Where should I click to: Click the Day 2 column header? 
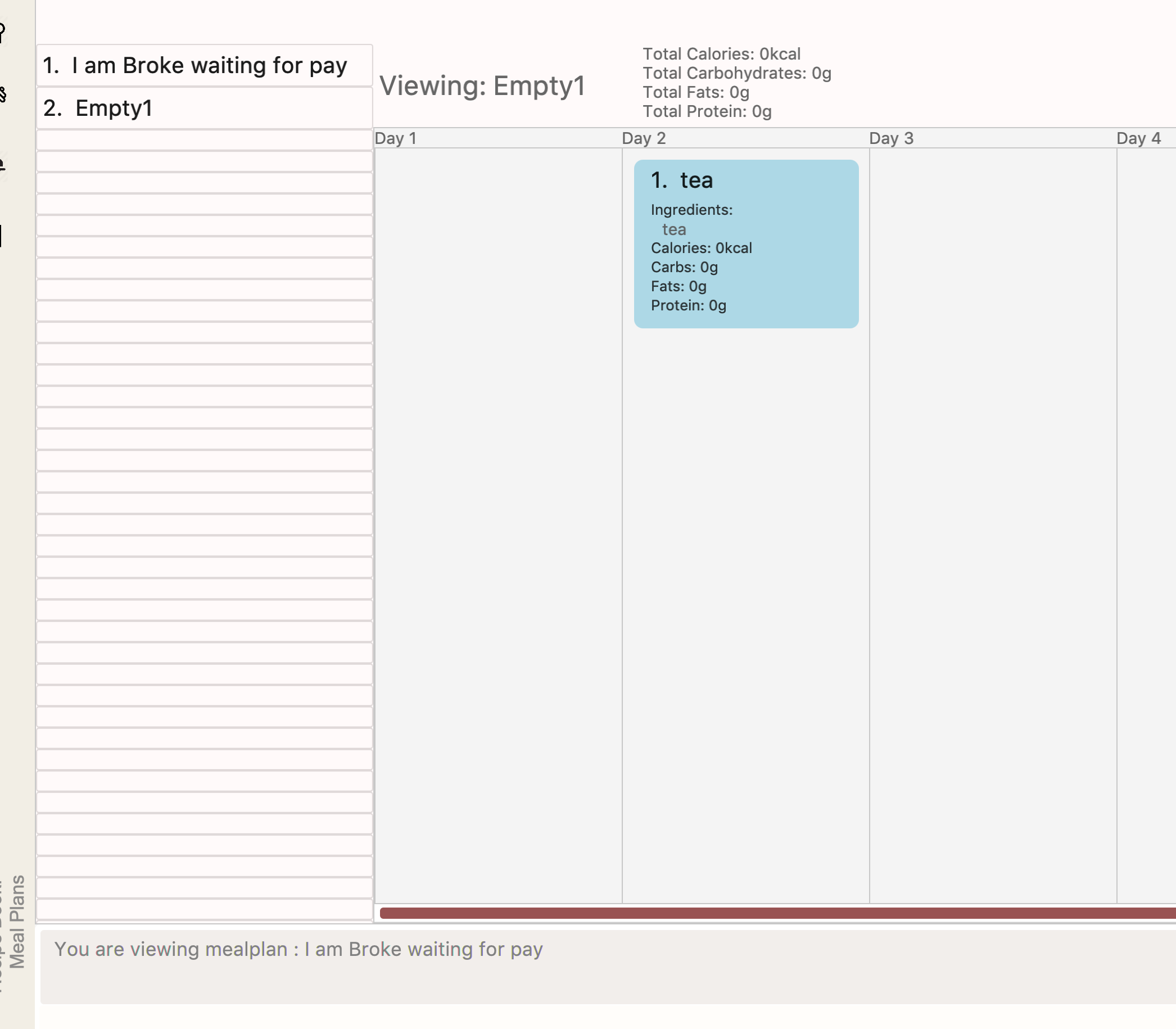(x=644, y=138)
